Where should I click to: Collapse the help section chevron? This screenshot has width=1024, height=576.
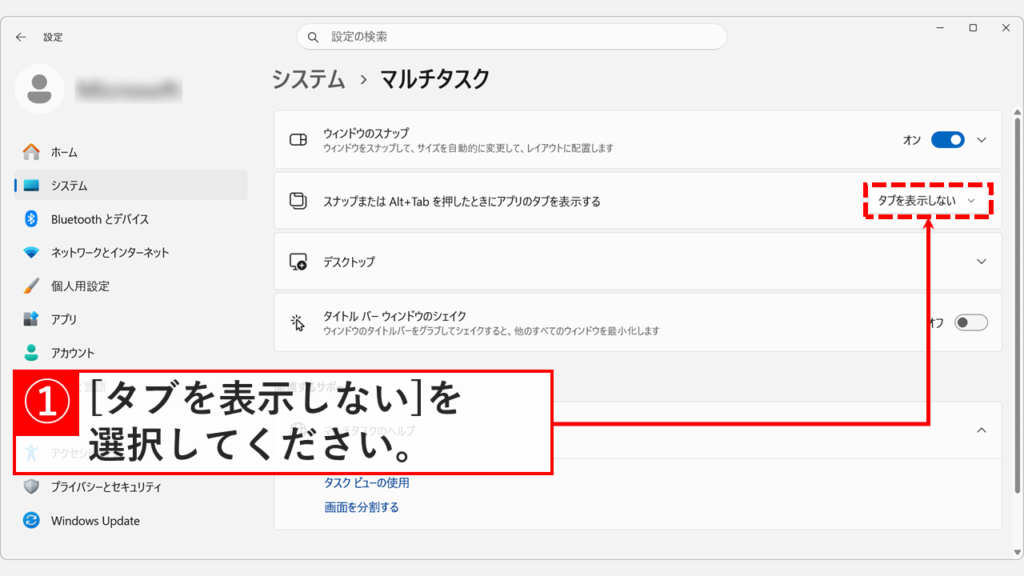pyautogui.click(x=982, y=430)
